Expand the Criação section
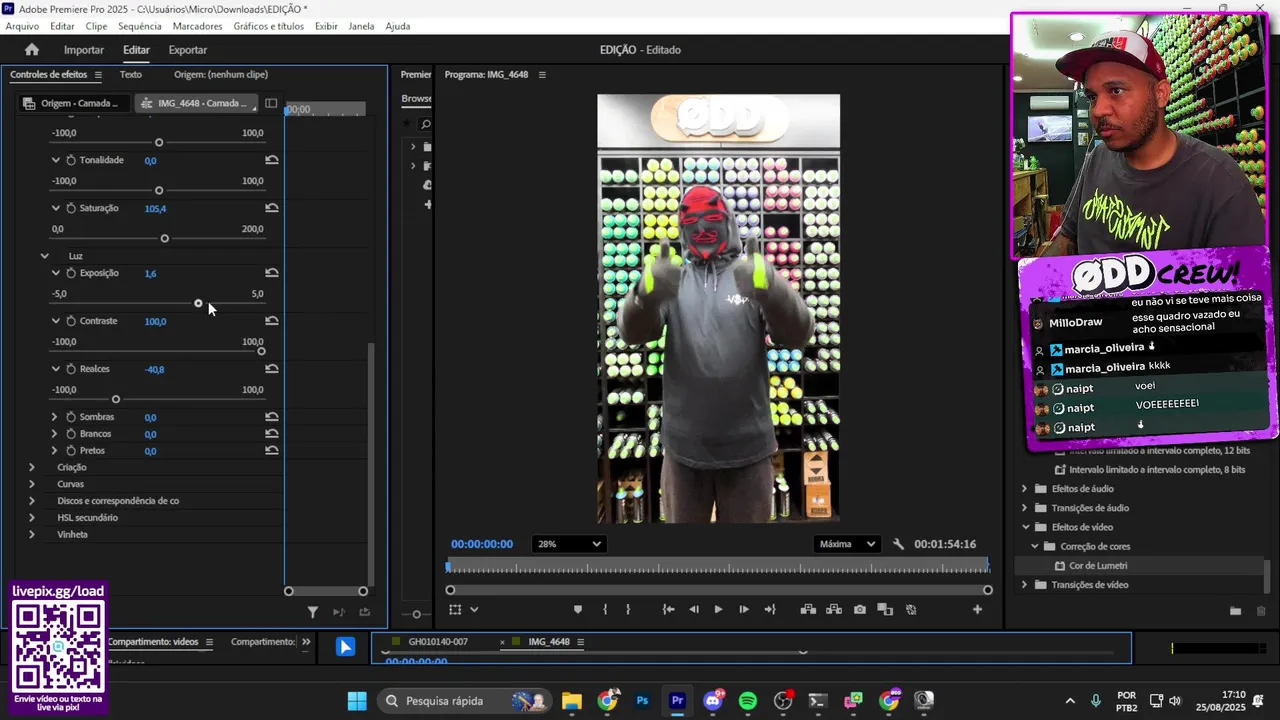The height and width of the screenshot is (720, 1280). click(x=32, y=467)
